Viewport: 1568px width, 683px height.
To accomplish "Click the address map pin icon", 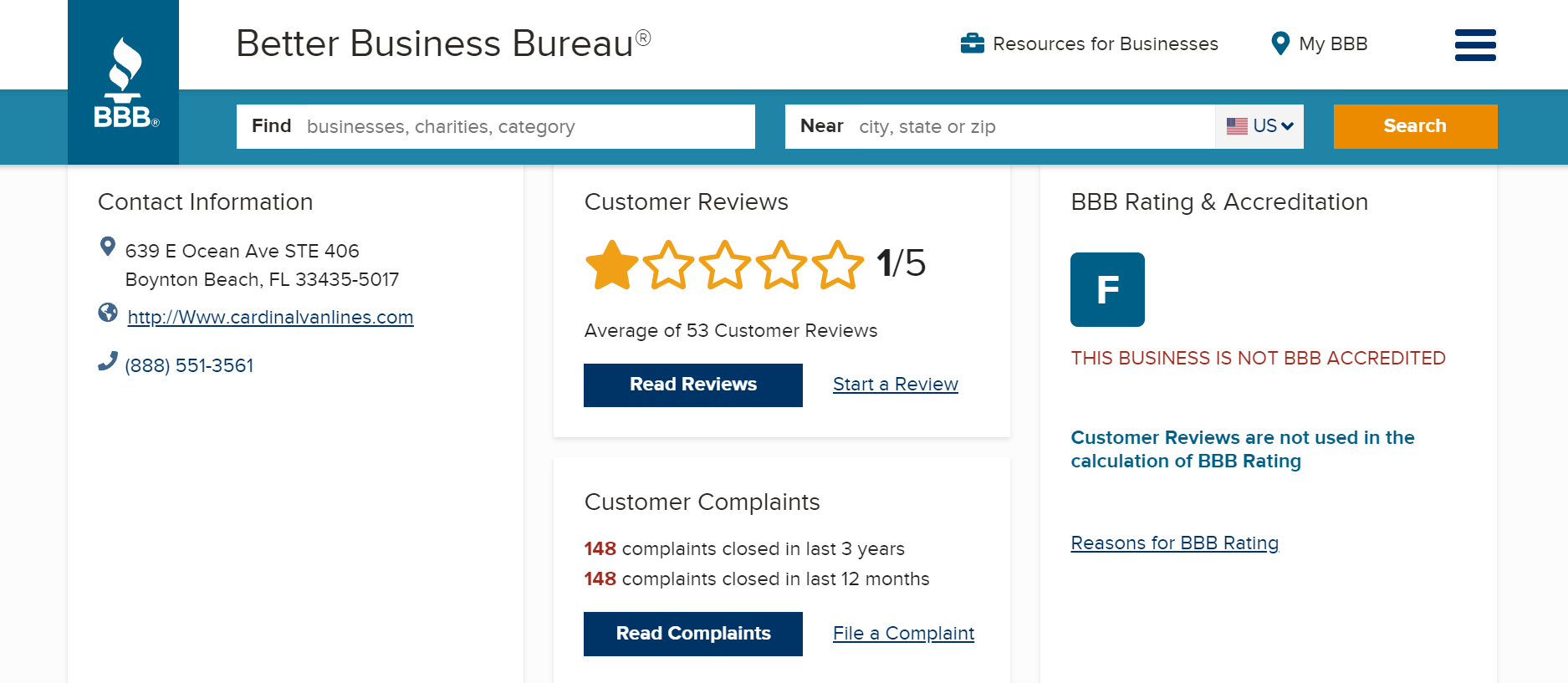I will pos(108,247).
